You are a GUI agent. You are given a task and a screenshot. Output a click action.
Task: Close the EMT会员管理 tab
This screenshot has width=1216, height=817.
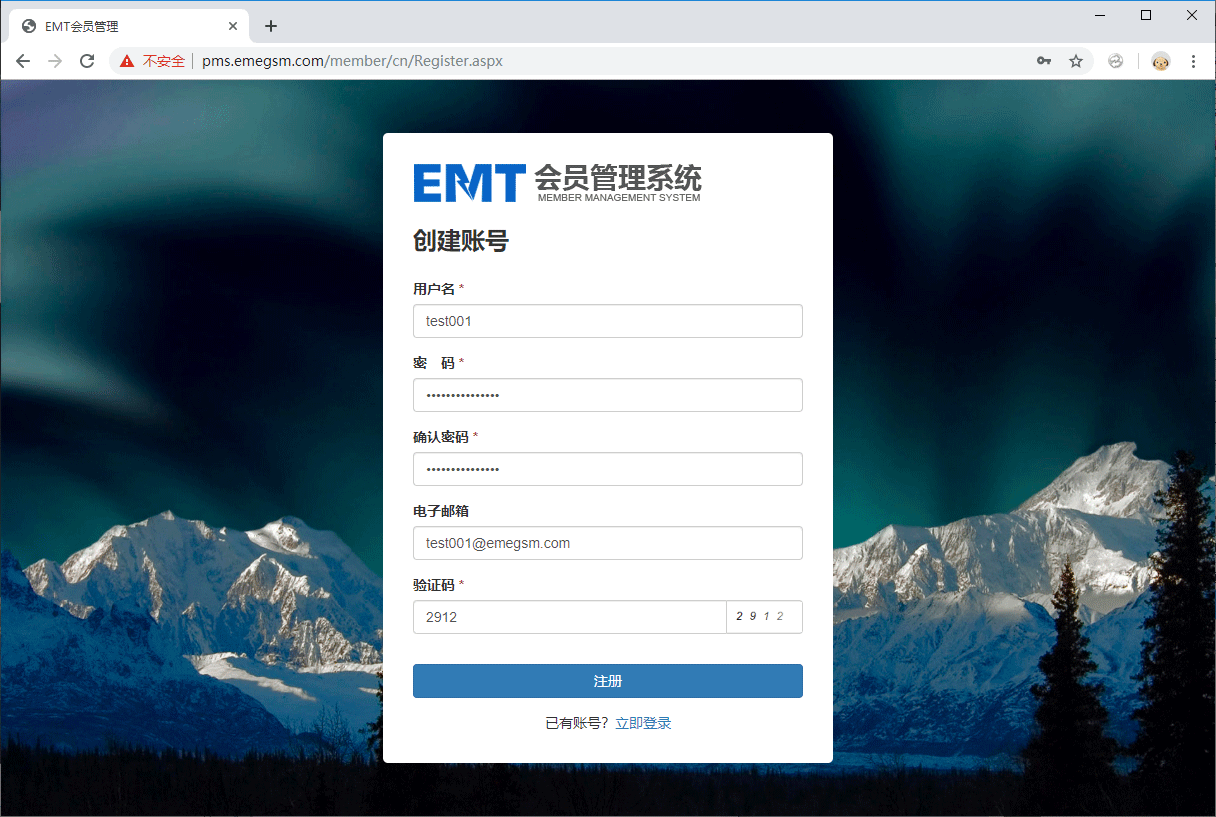pyautogui.click(x=233, y=26)
